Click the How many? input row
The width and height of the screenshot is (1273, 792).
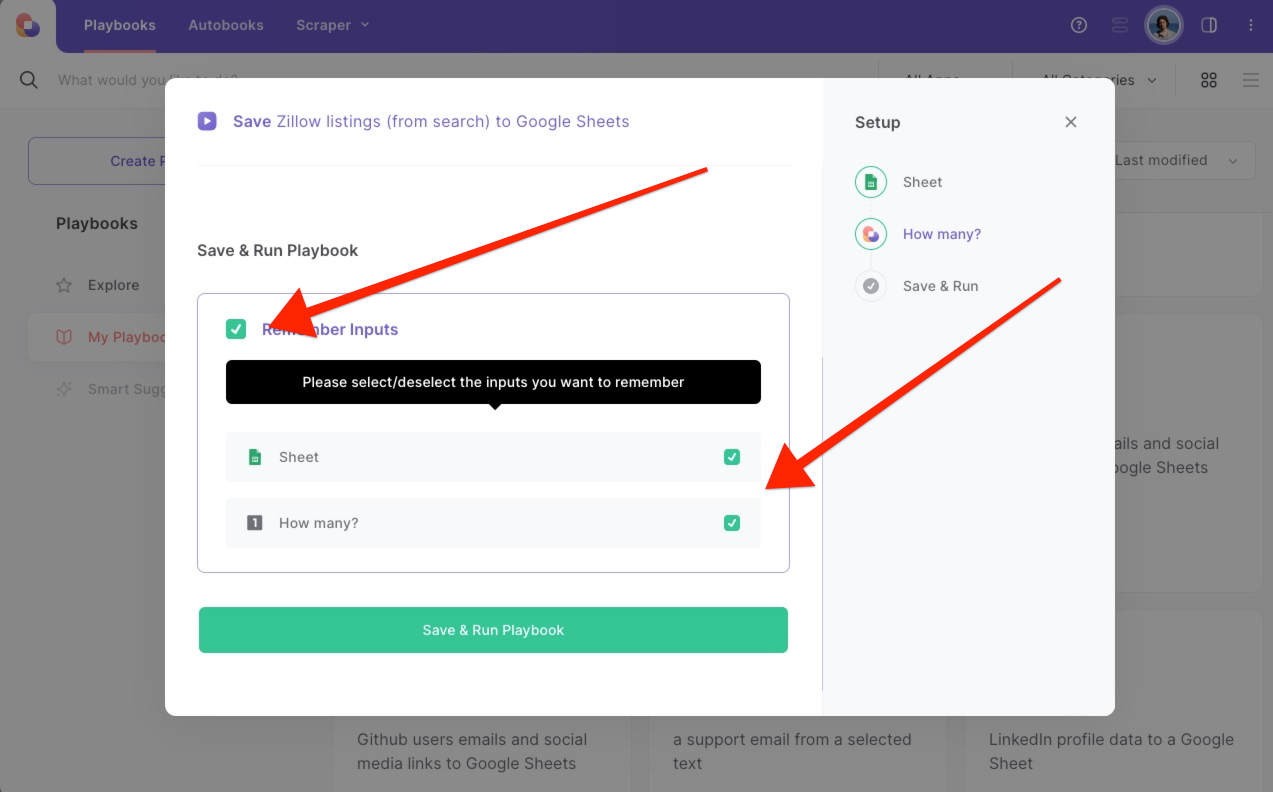(x=493, y=523)
